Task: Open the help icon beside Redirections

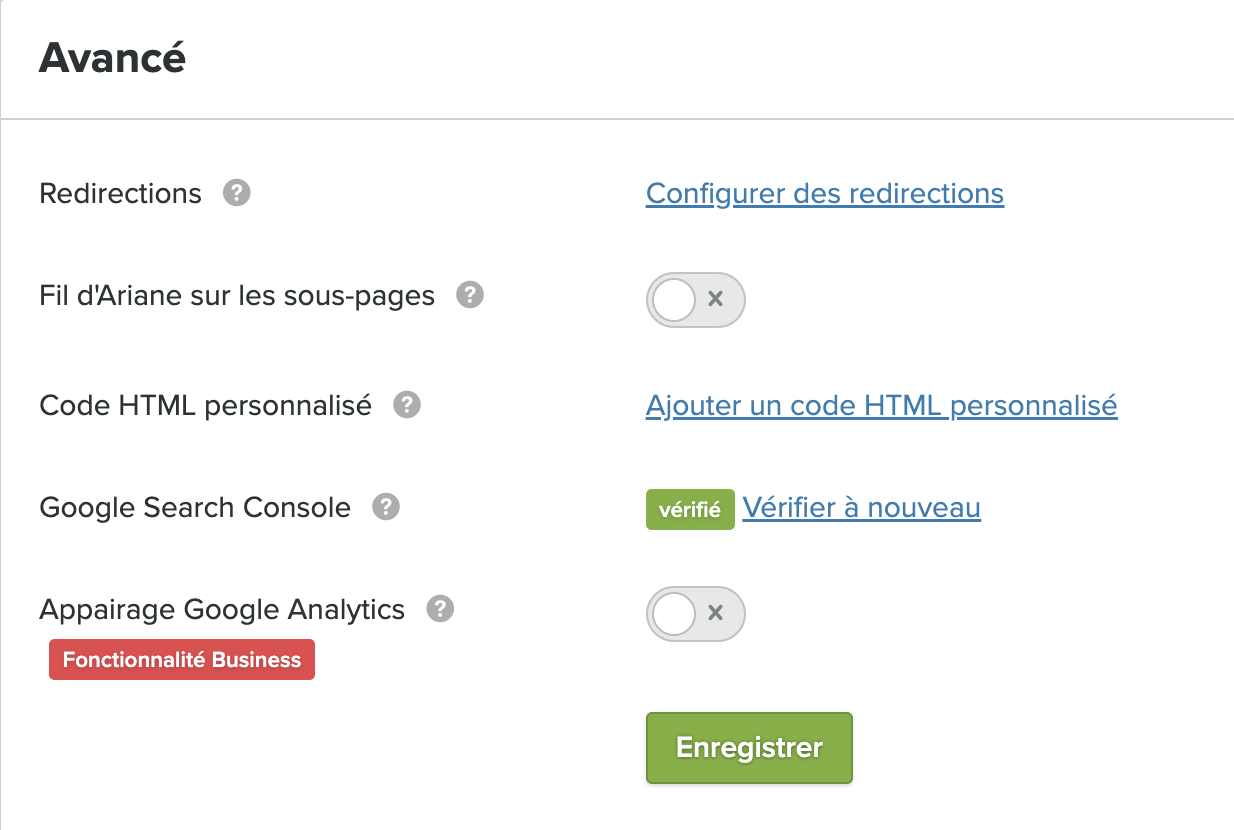Action: (236, 192)
